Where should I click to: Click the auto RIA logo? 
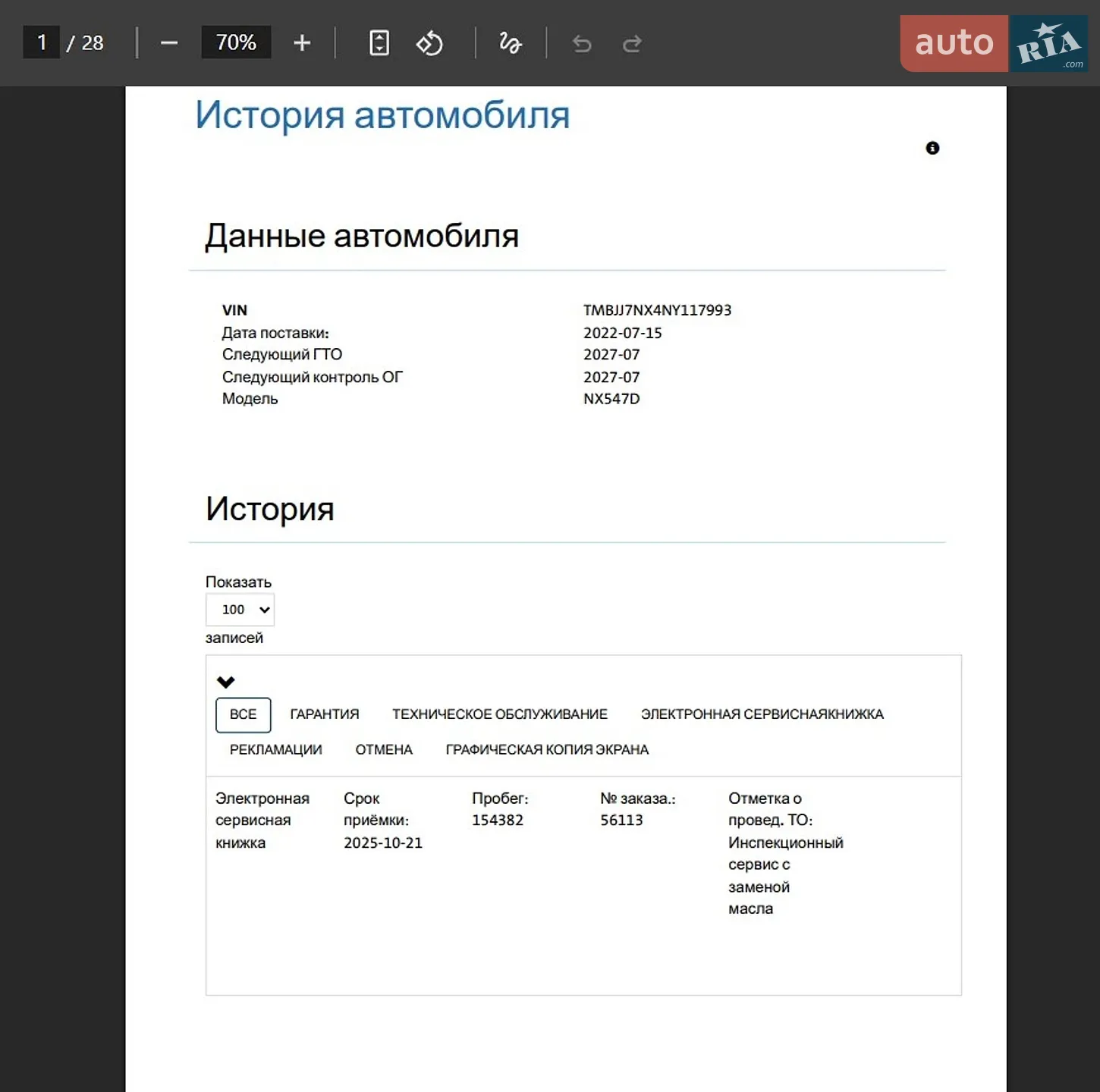click(x=994, y=43)
